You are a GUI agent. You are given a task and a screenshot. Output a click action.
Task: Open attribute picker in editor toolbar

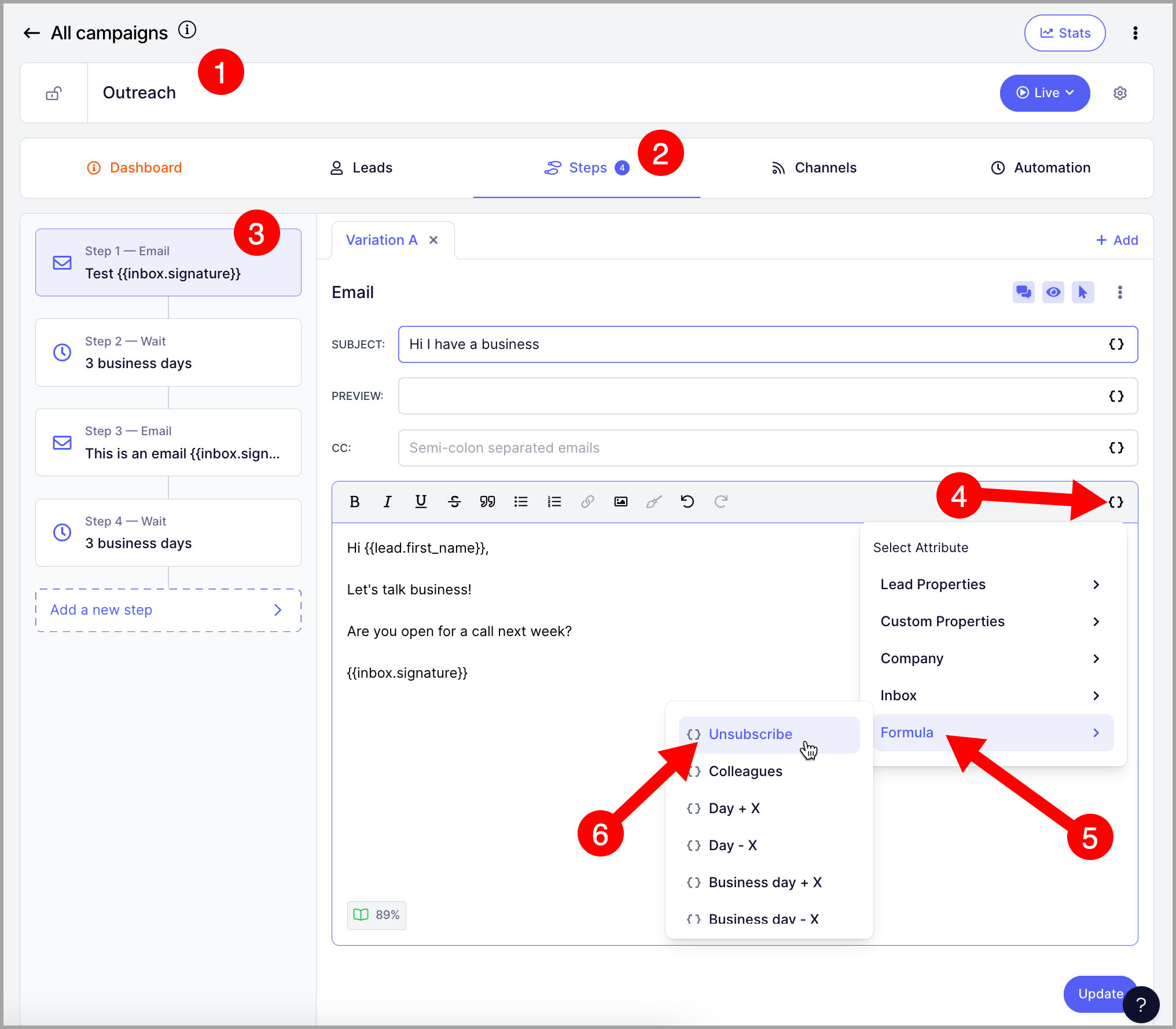pos(1116,502)
